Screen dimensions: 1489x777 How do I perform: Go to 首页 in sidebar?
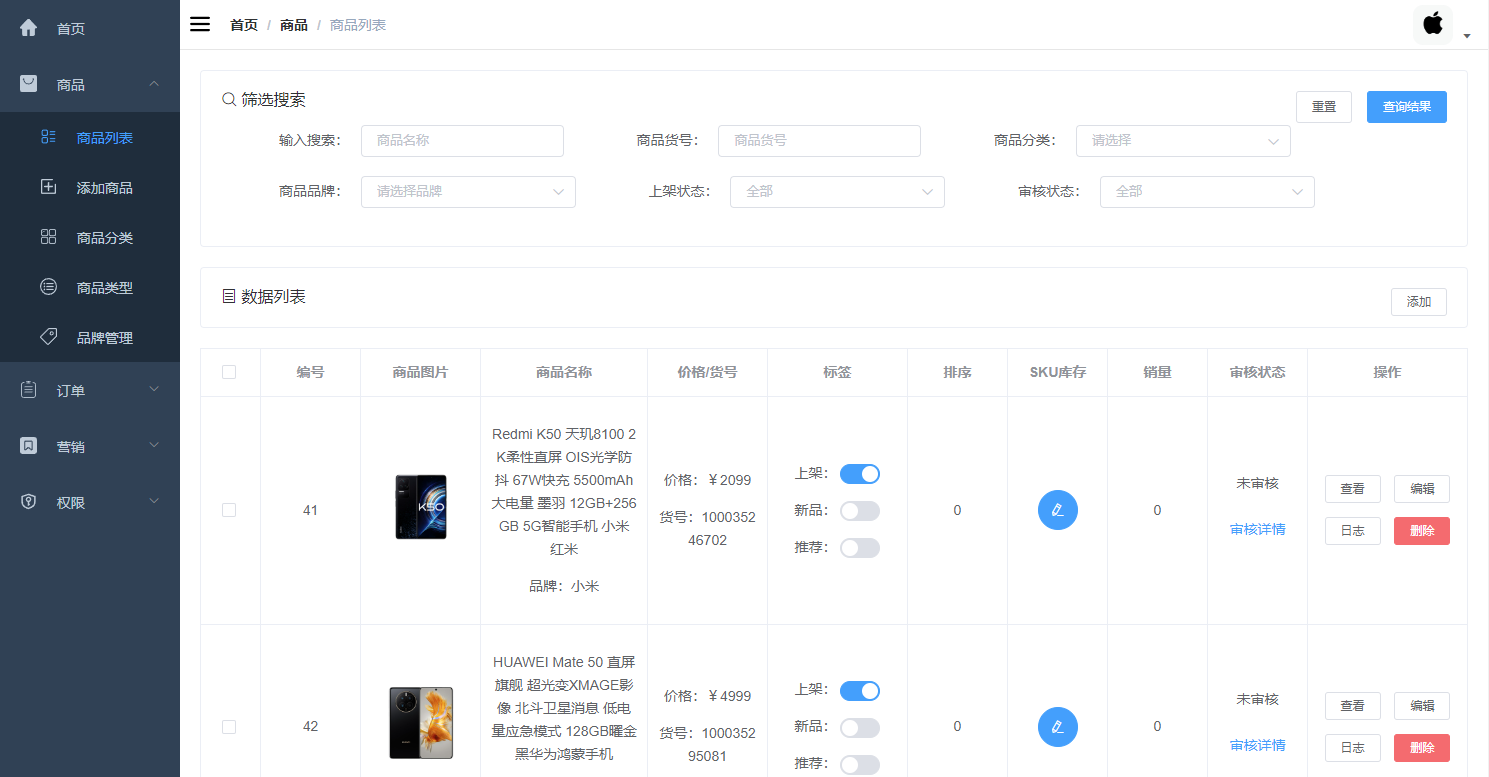(x=90, y=28)
